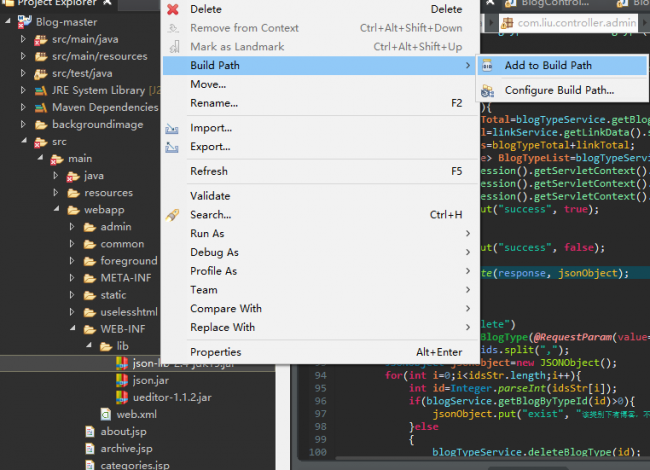Expand the Maven Dependencies node

point(23,107)
